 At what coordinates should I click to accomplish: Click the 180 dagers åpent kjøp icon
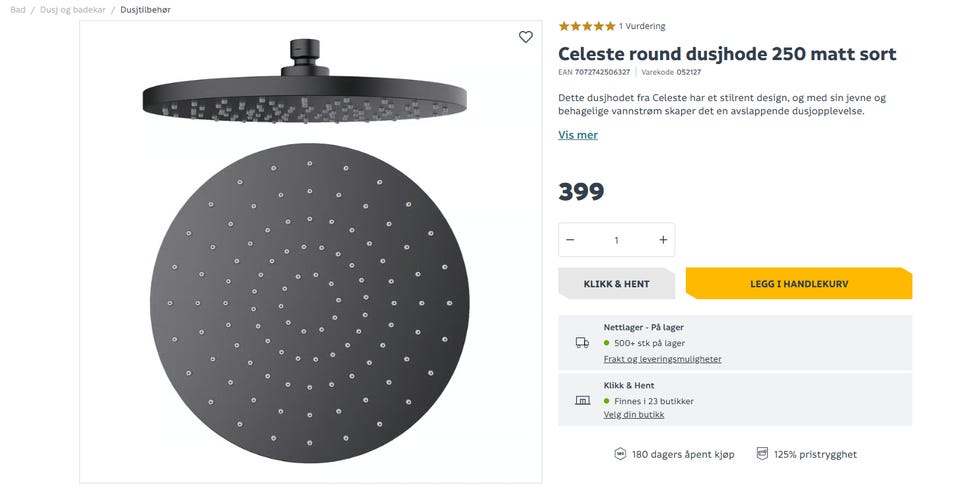click(620, 454)
